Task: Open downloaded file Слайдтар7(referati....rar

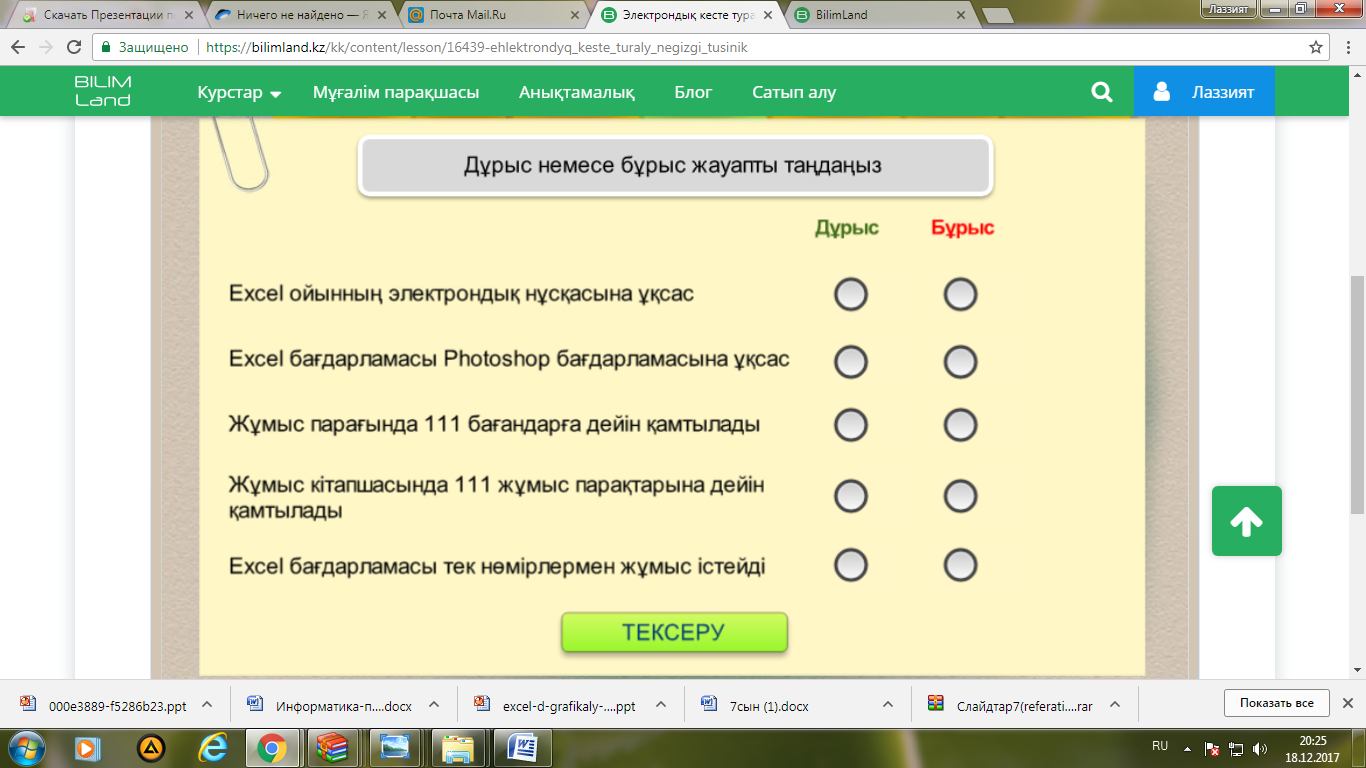Action: tap(1011, 705)
